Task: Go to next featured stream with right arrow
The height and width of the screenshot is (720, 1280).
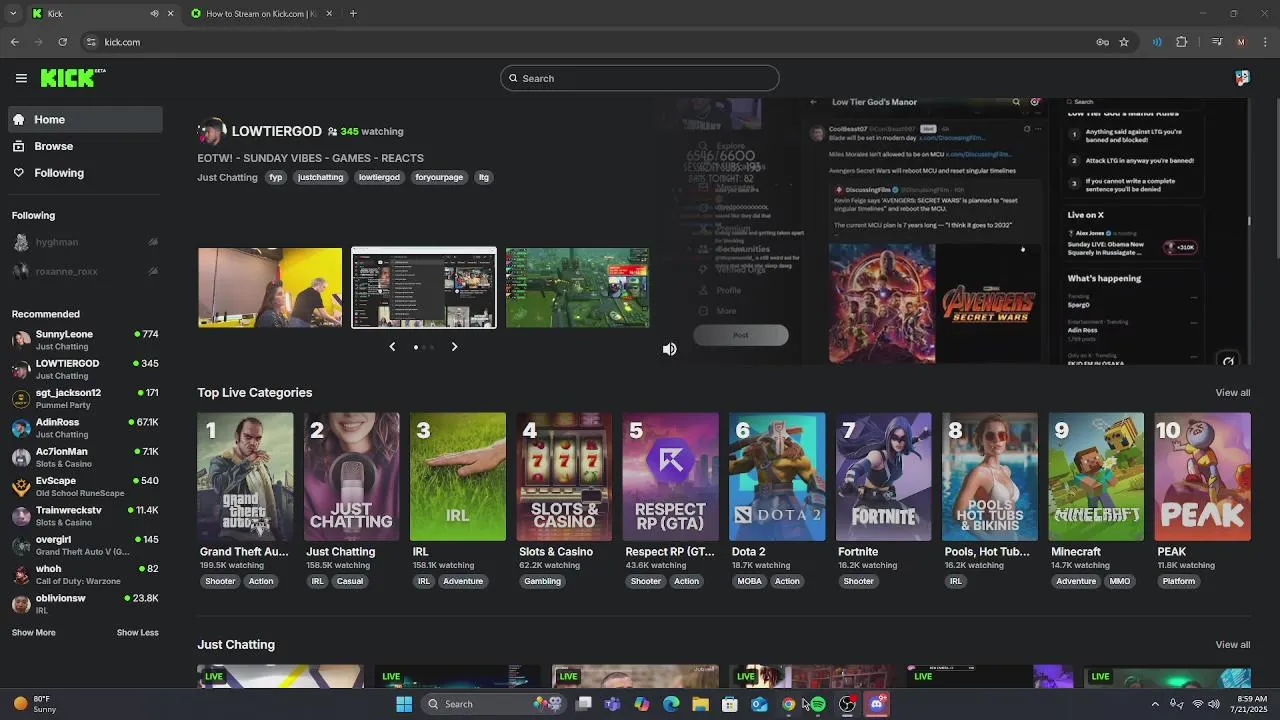Action: click(454, 347)
